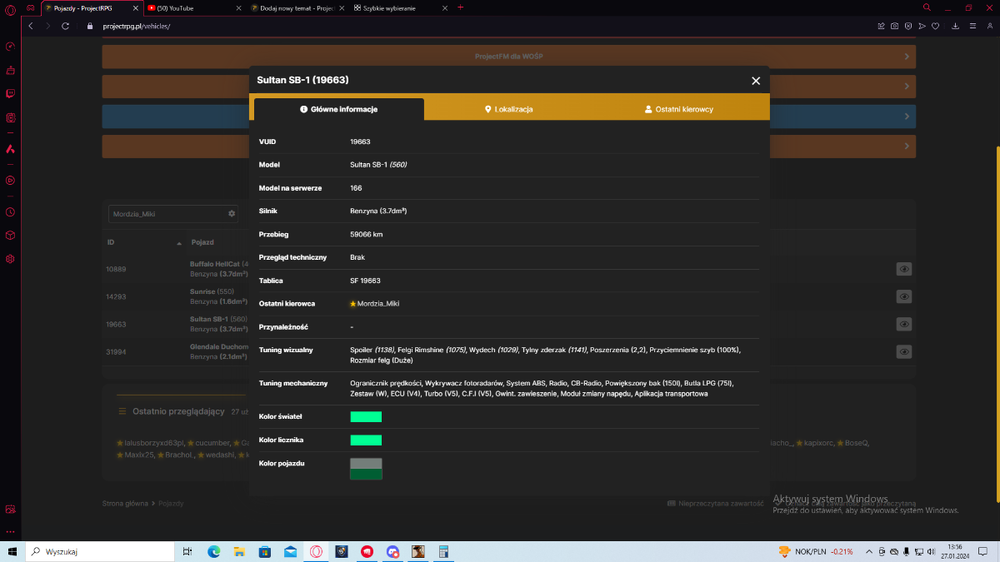View site security padlock info
Image resolution: width=1000 pixels, height=562 pixels.
90,26
